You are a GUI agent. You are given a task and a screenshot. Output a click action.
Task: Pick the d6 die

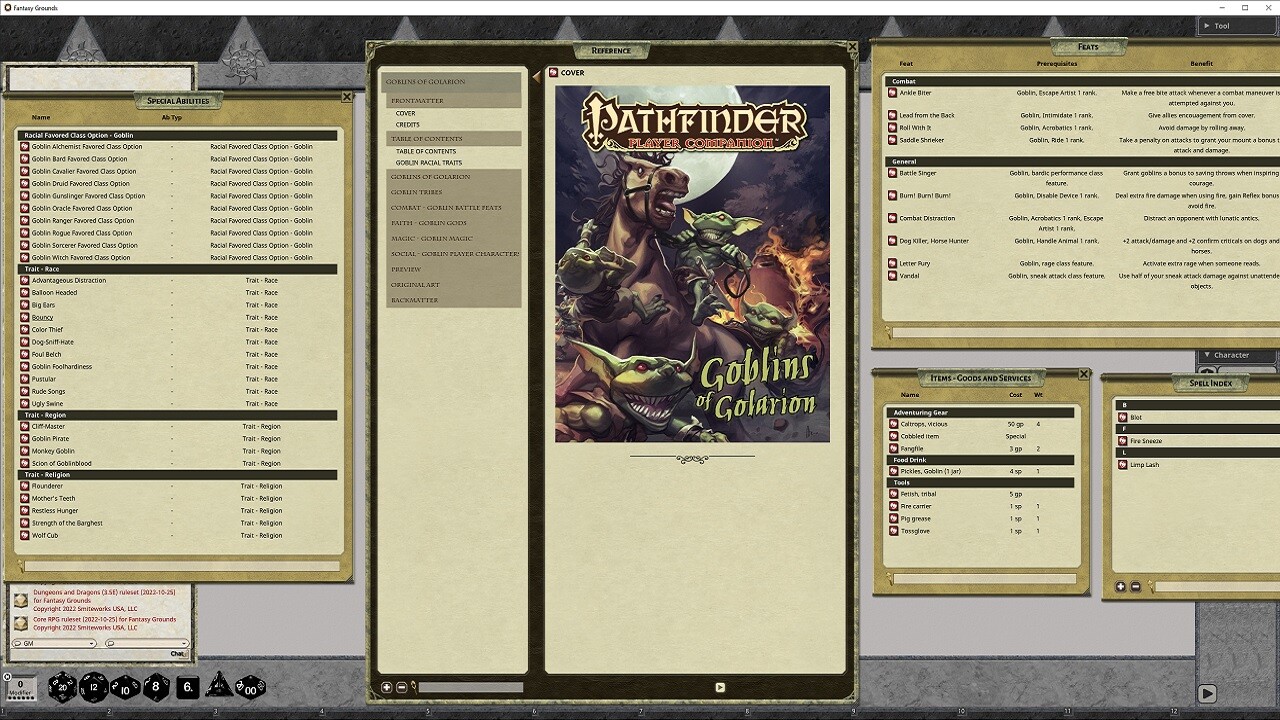coord(188,687)
